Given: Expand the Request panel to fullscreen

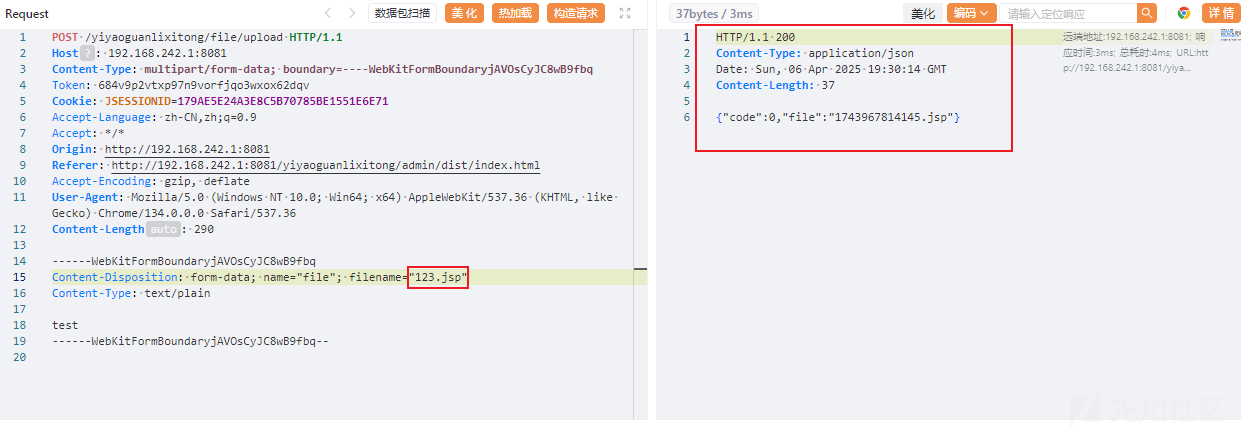Looking at the screenshot, I should [x=625, y=13].
